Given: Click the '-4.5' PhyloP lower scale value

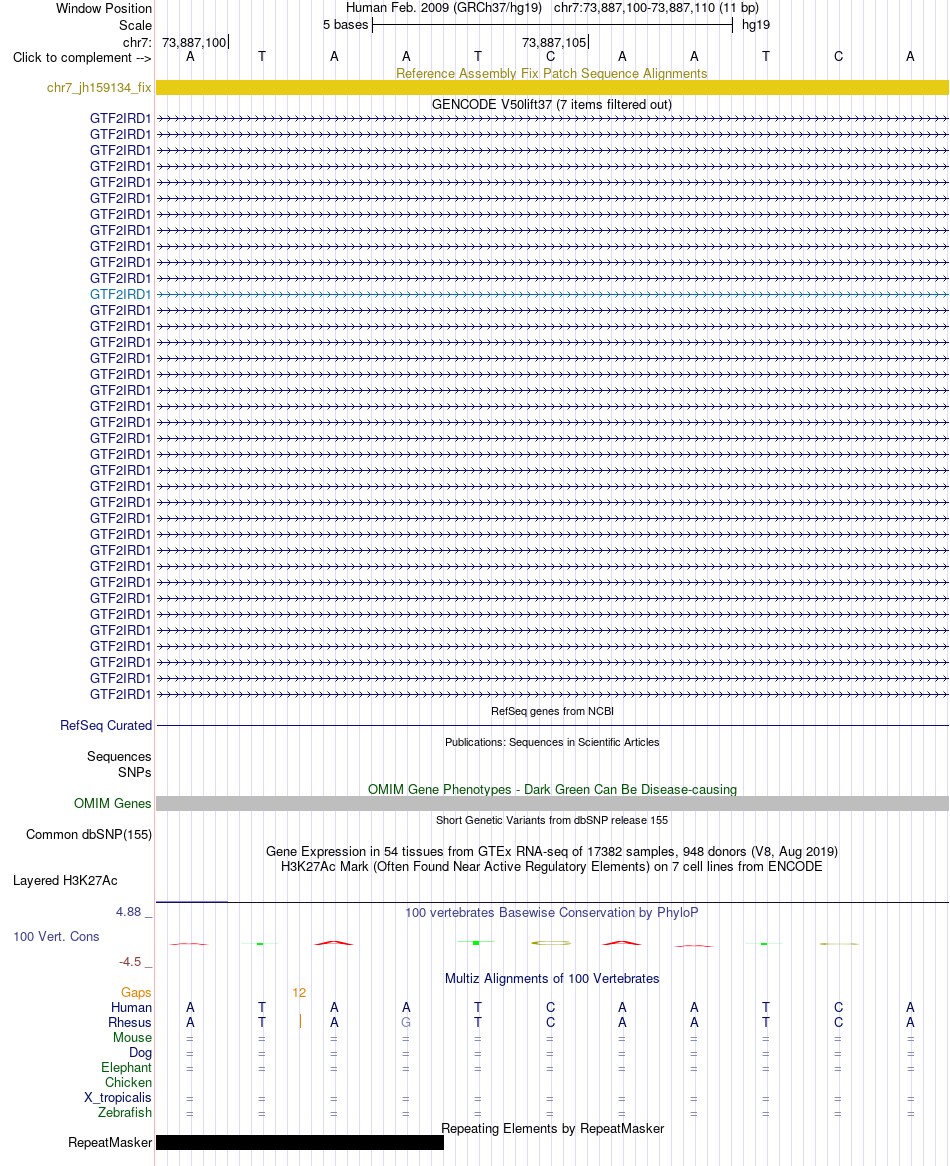Looking at the screenshot, I should point(130,962).
